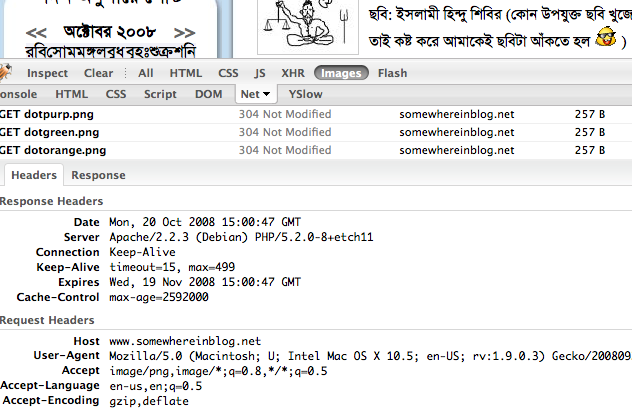Click the Request Headers section title
Screen dimensions: 632x409
click(47, 320)
